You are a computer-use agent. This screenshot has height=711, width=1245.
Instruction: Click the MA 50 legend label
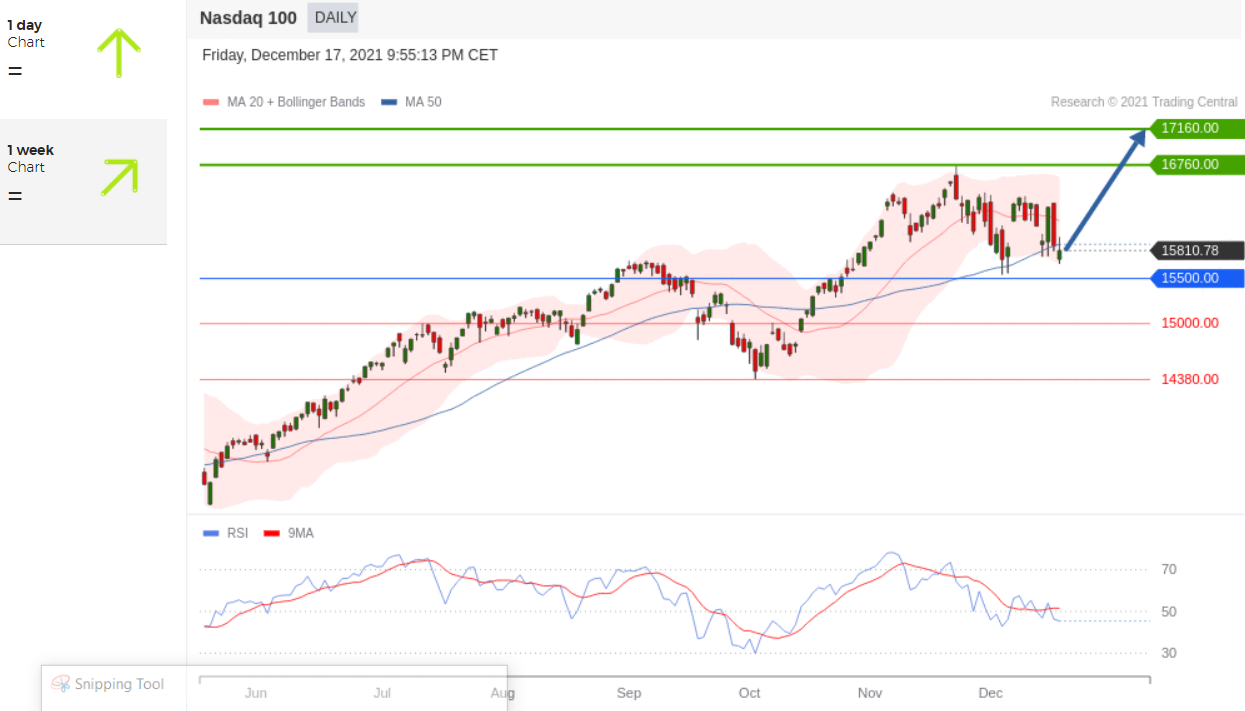click(421, 102)
